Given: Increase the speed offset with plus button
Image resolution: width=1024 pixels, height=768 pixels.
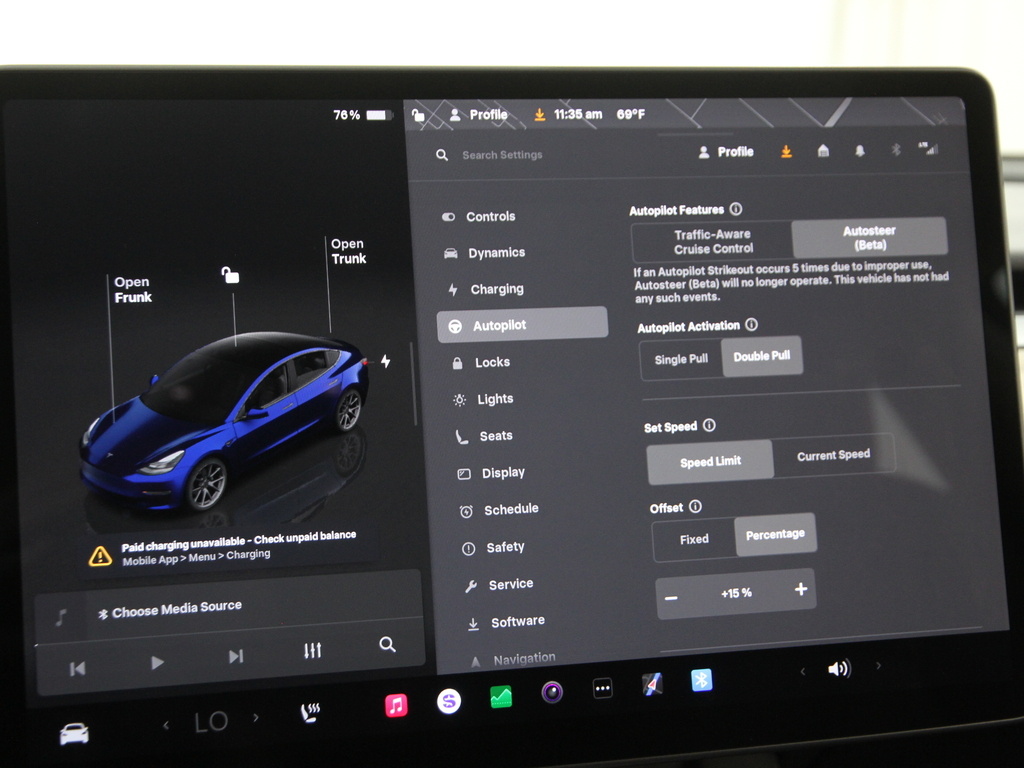Looking at the screenshot, I should (x=800, y=590).
